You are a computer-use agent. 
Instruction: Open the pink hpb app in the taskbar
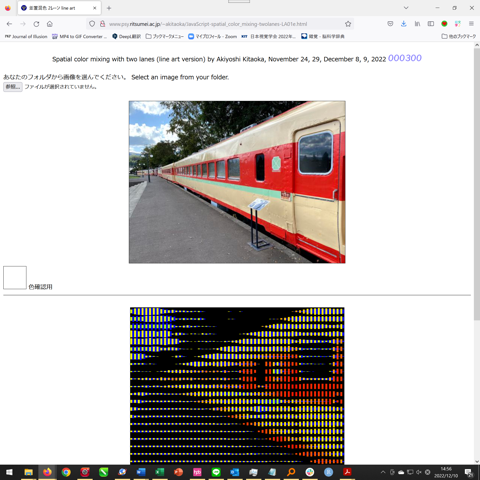197,472
